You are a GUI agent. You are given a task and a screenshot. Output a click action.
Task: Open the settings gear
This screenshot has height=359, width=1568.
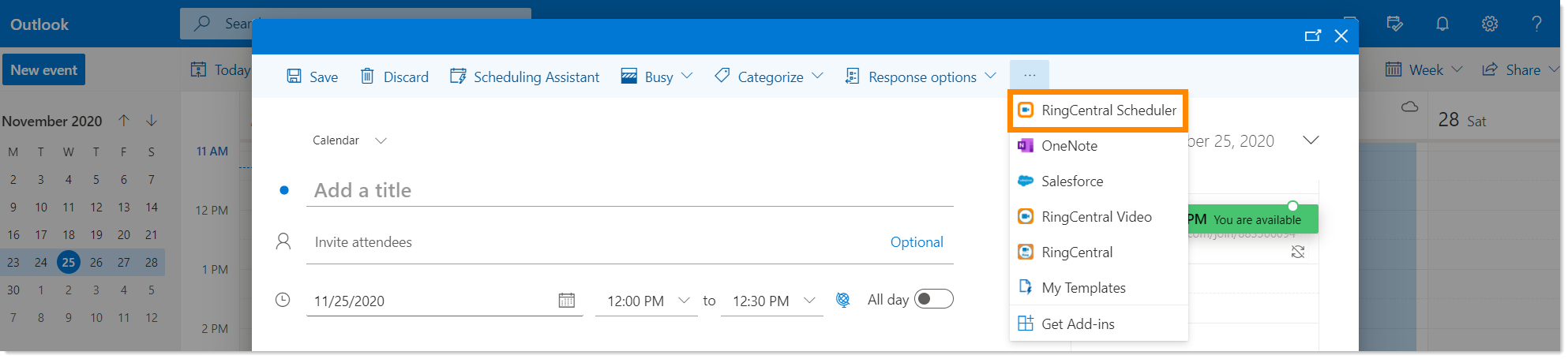tap(1489, 24)
